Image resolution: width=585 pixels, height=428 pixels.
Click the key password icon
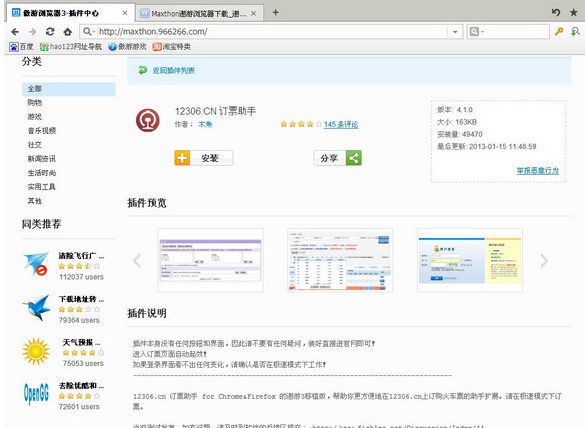(559, 32)
